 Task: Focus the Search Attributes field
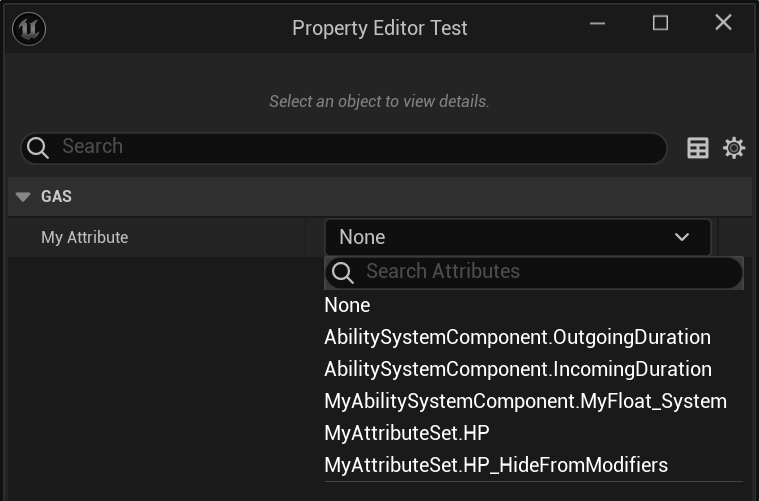pyautogui.click(x=540, y=272)
